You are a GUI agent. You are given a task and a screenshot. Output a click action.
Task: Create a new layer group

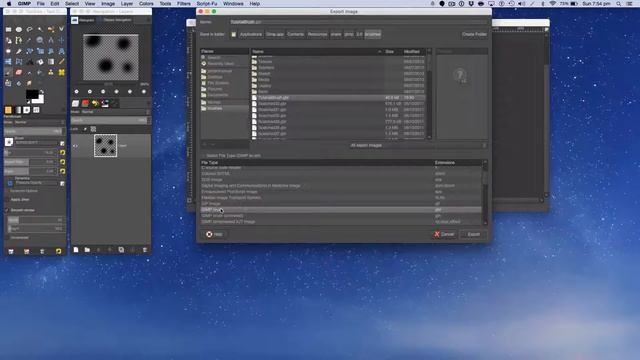coord(87,249)
